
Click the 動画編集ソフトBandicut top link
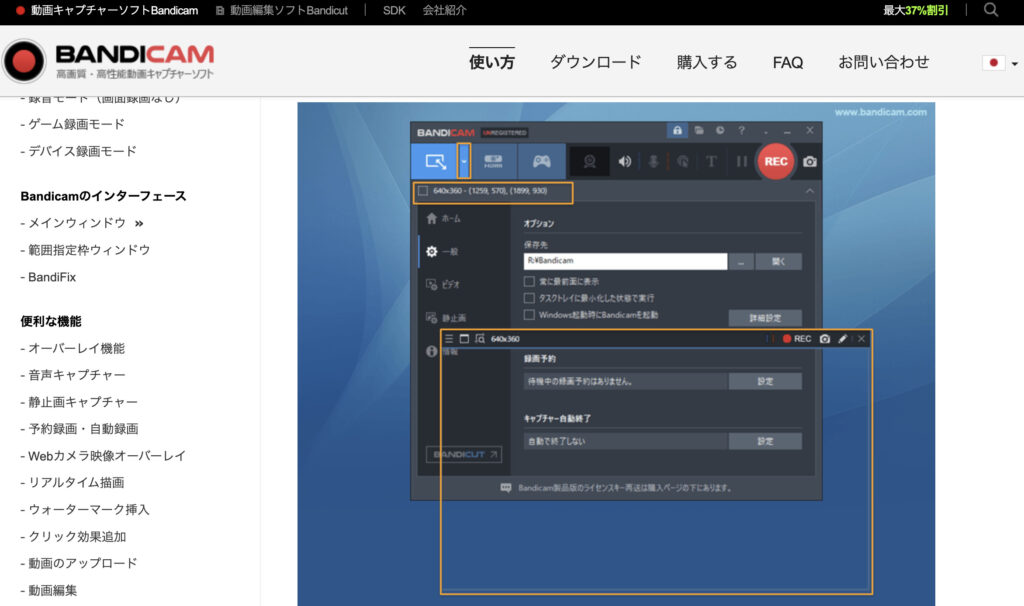click(282, 10)
